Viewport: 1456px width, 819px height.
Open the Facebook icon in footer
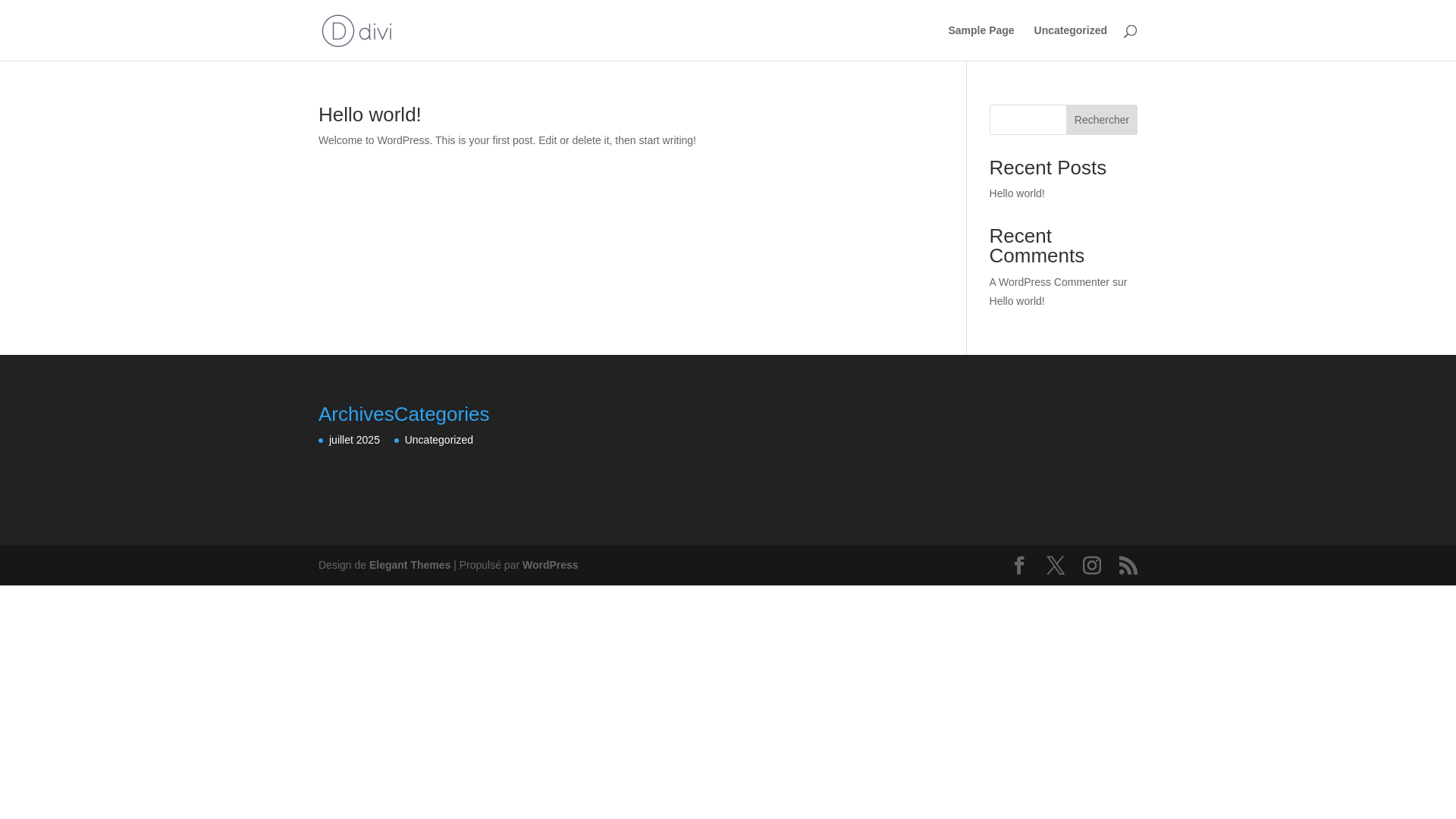(1019, 565)
